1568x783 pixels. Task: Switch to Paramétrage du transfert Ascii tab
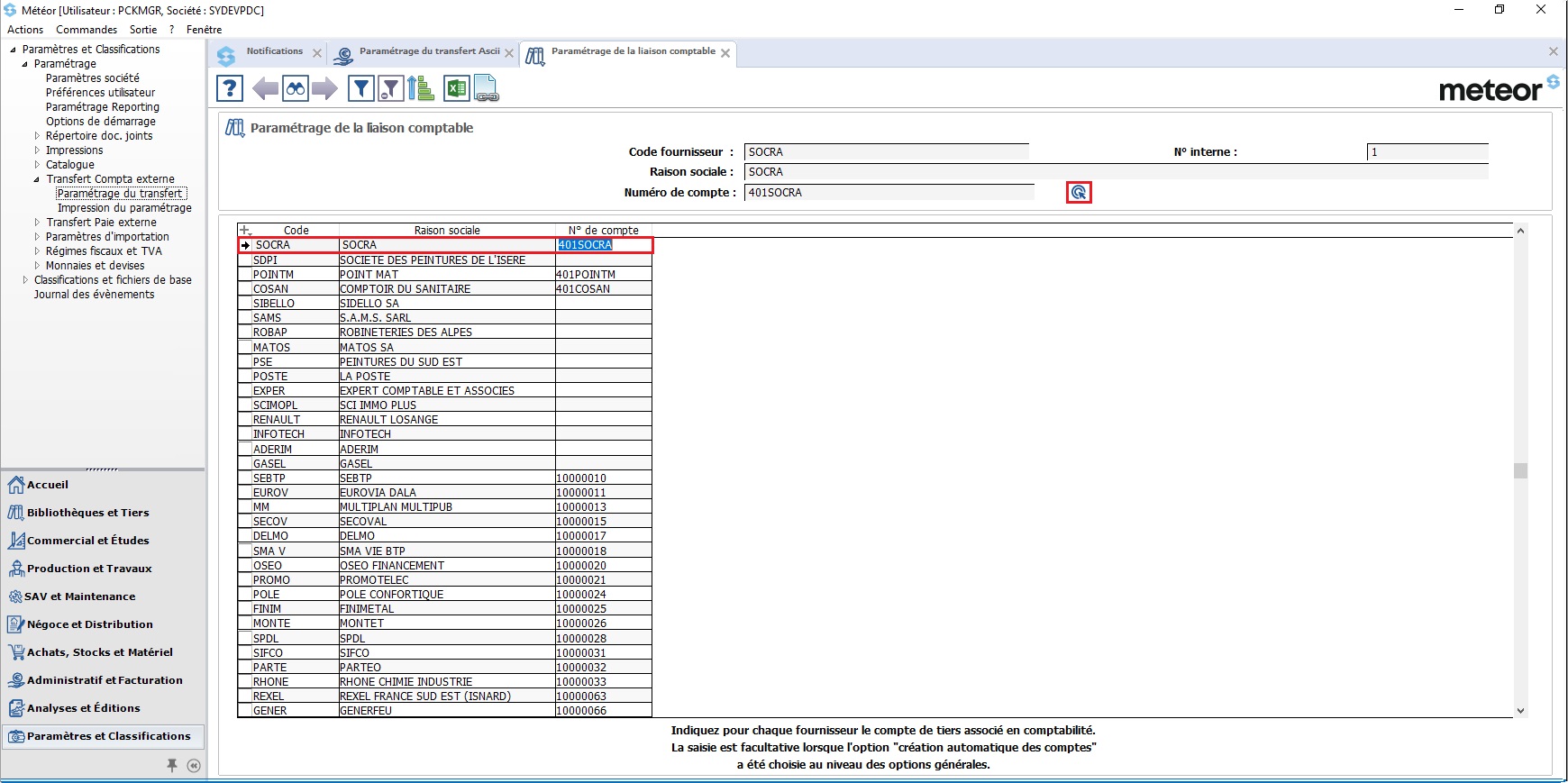[x=429, y=51]
